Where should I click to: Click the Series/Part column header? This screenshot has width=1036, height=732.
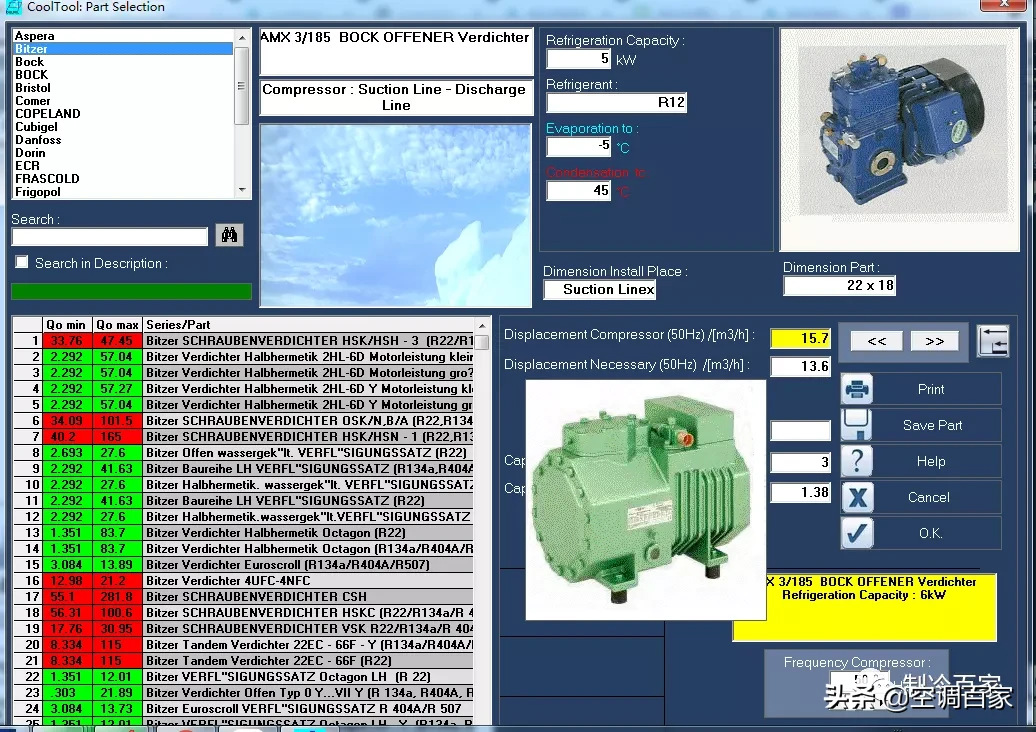tap(308, 325)
